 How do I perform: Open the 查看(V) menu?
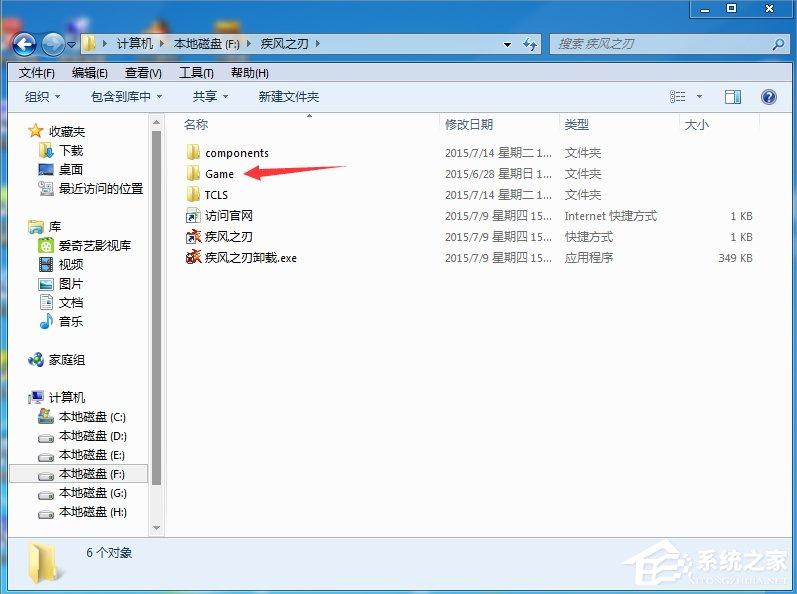(x=143, y=73)
